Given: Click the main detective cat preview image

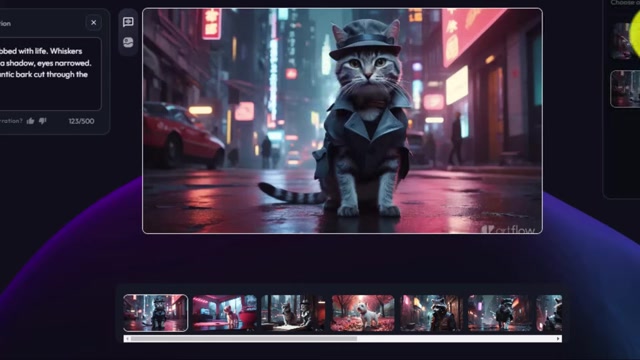Looking at the screenshot, I should 342,121.
